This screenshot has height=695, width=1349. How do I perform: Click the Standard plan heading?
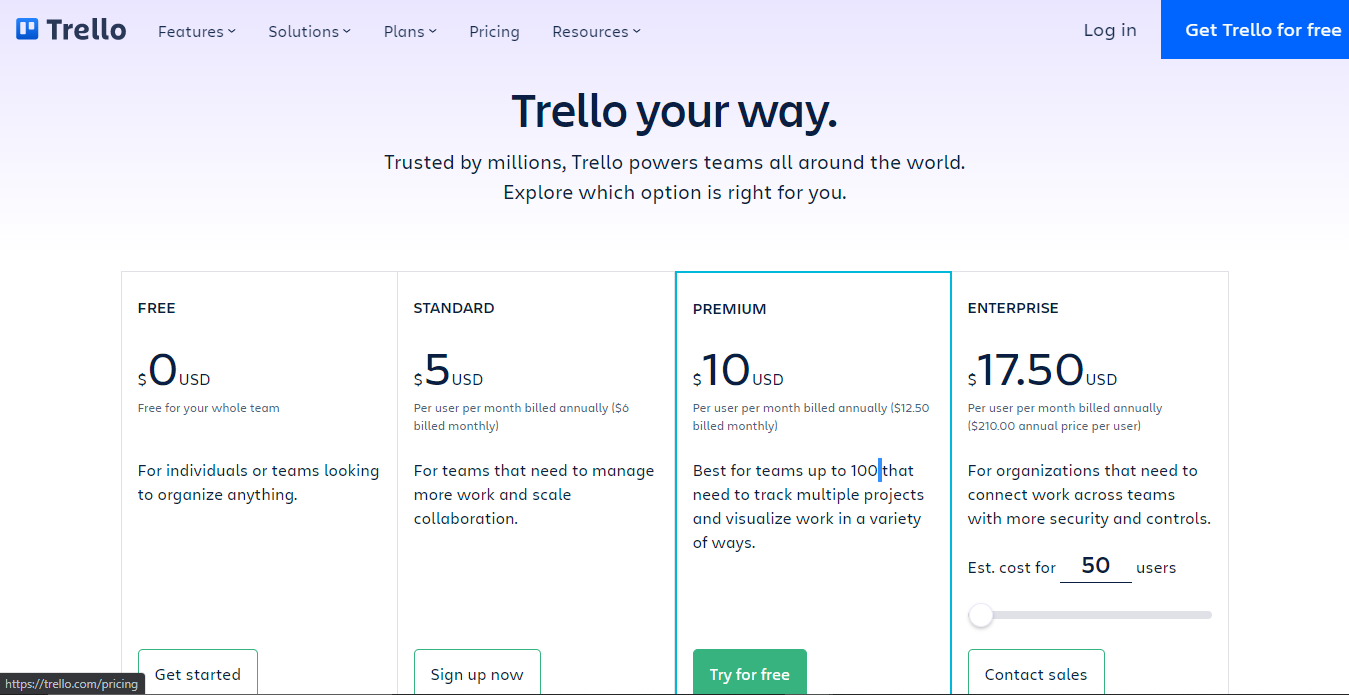(454, 308)
